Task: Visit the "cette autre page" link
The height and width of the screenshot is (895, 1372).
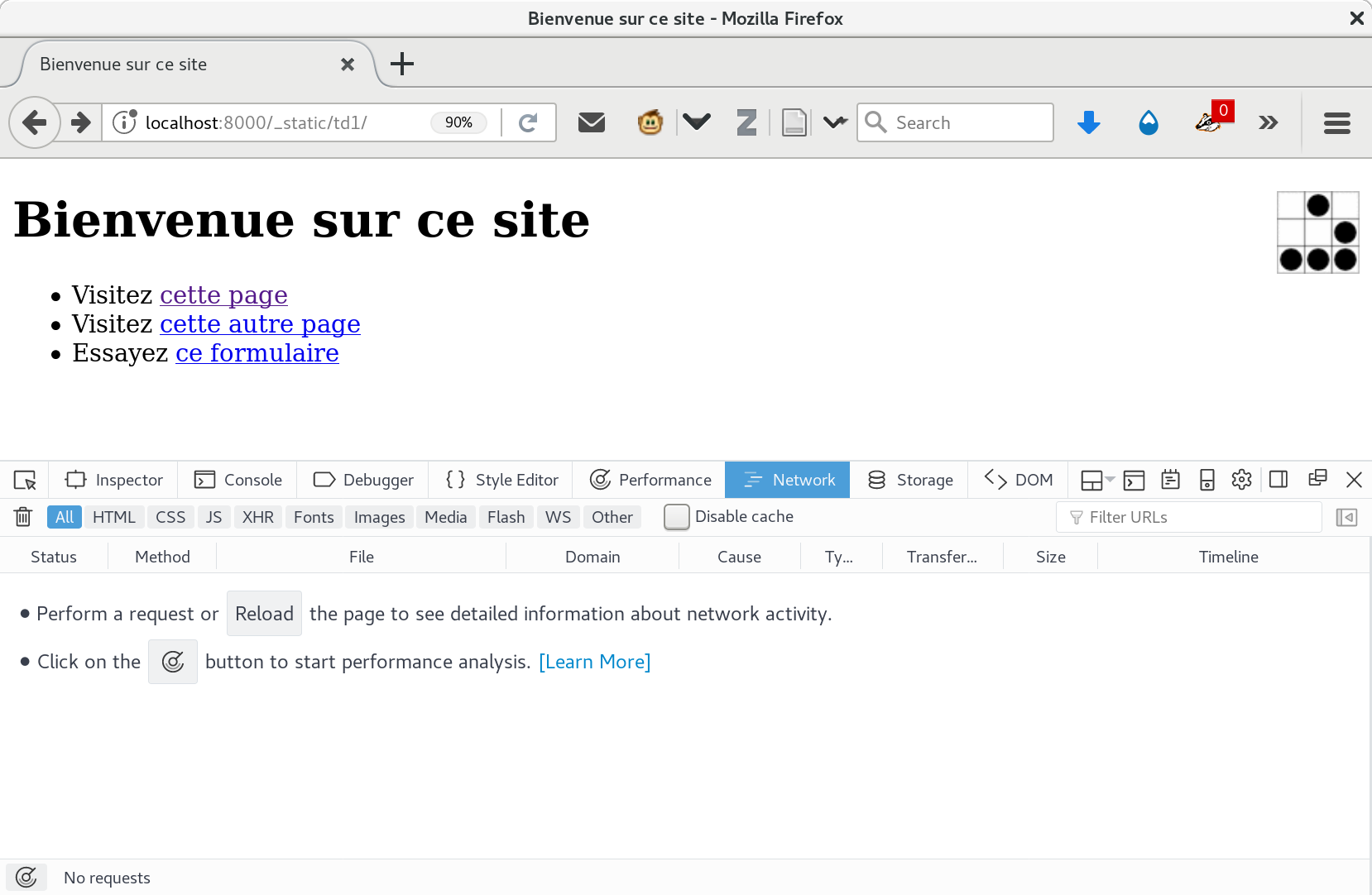Action: [260, 323]
